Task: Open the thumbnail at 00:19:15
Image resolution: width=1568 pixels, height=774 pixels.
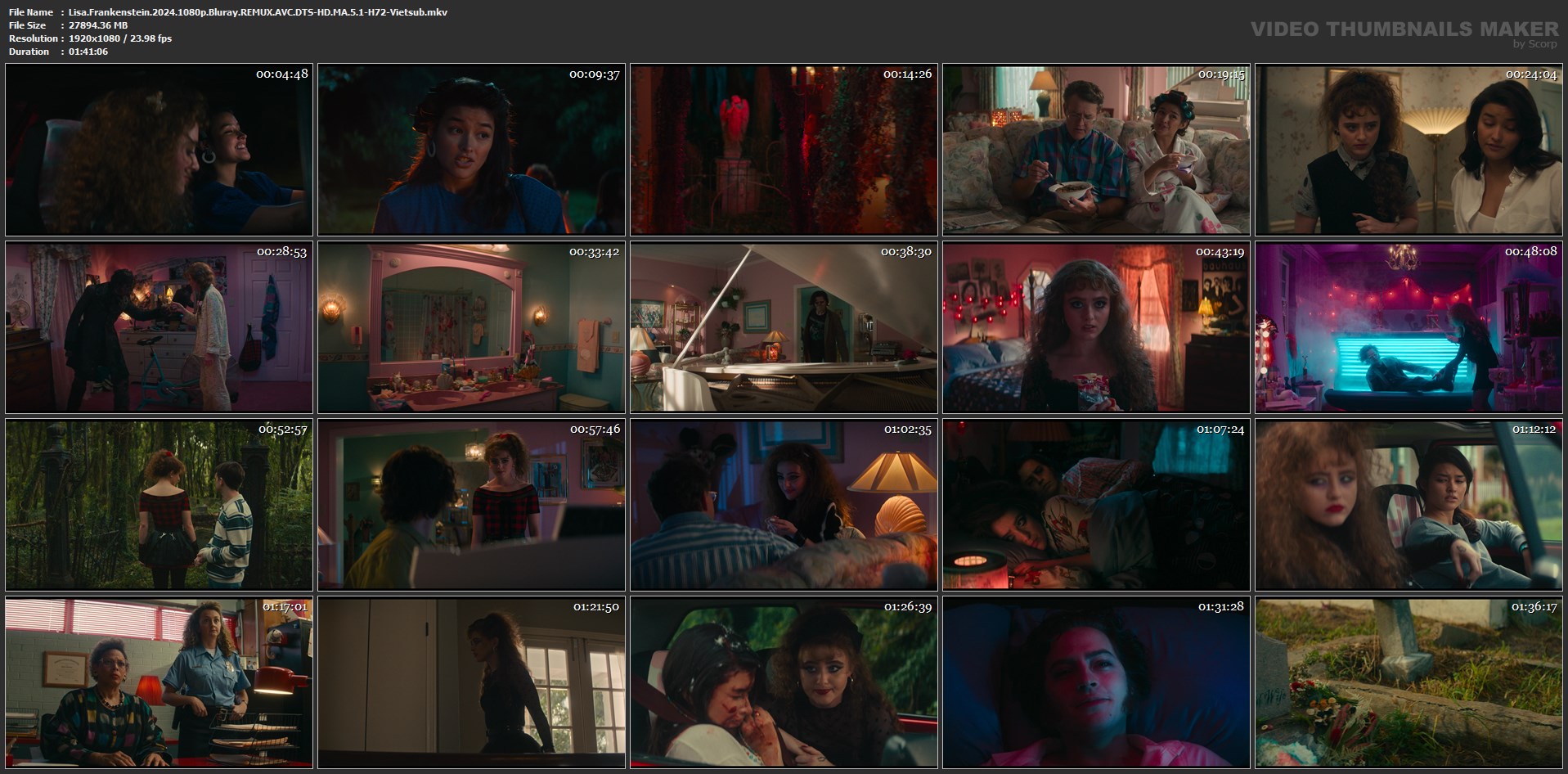Action: (1096, 150)
